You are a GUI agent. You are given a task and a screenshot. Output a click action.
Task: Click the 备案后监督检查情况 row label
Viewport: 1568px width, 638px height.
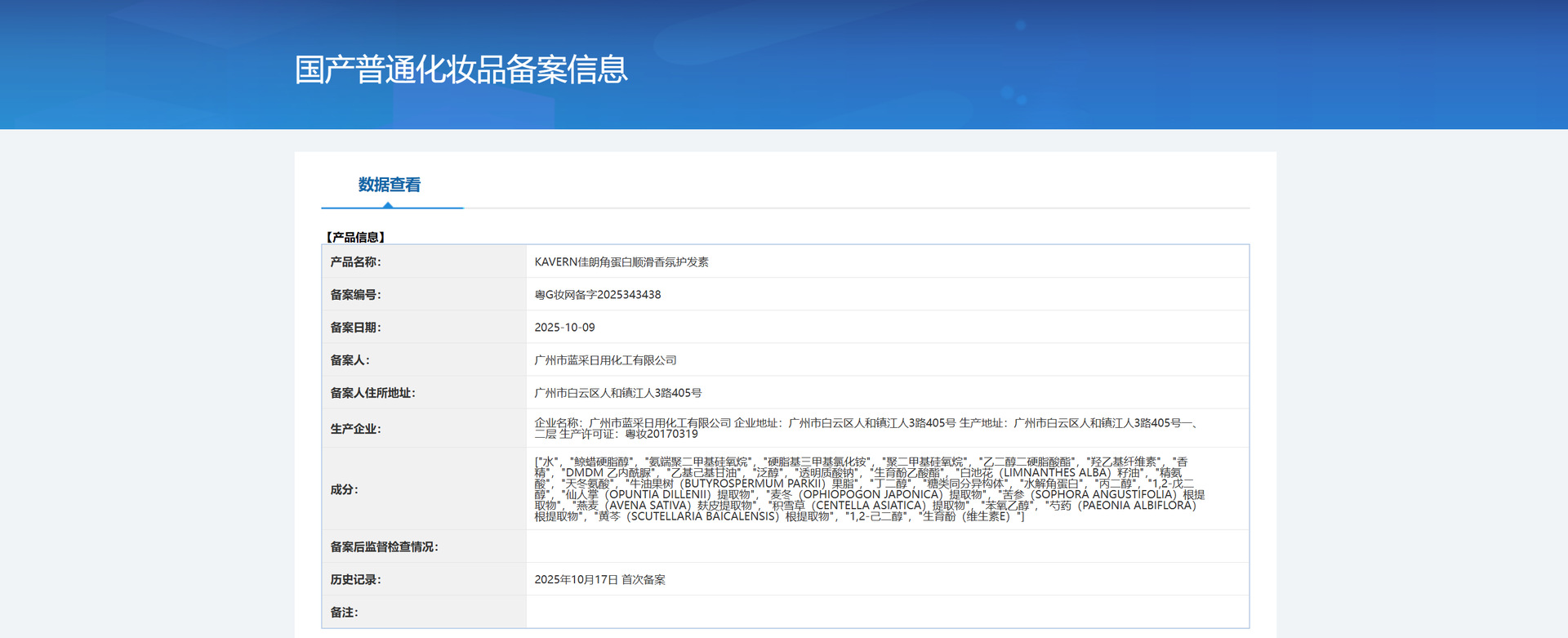point(384,547)
